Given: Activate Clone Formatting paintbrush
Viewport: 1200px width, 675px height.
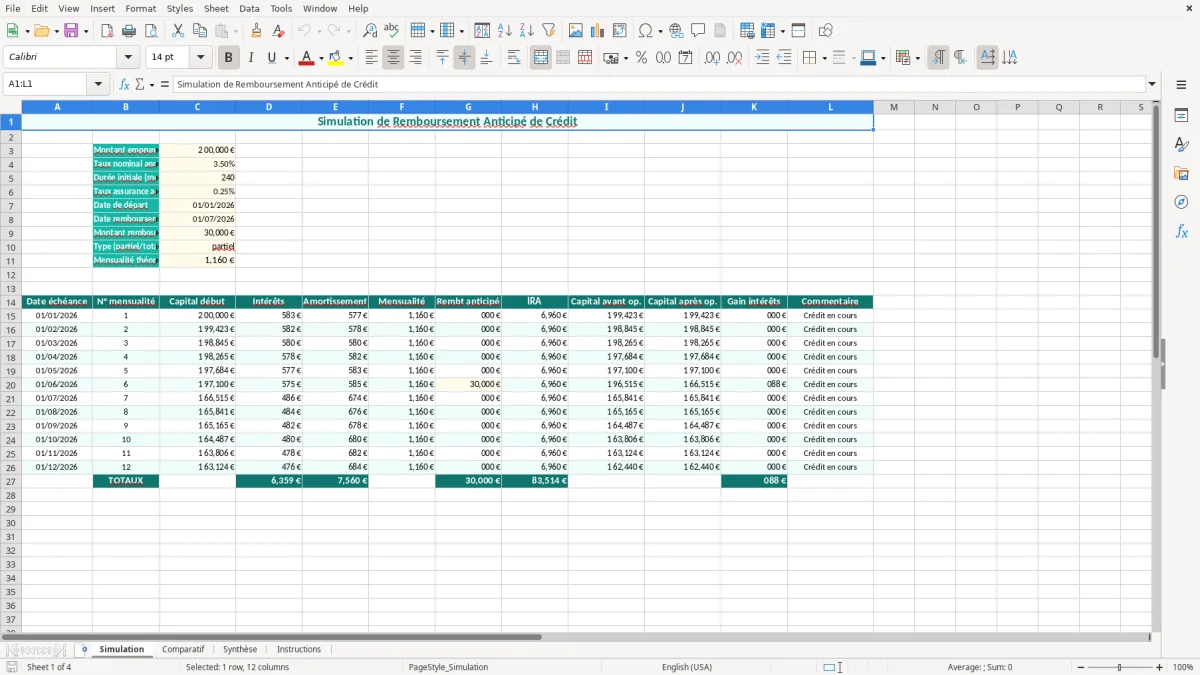Looking at the screenshot, I should click(x=256, y=31).
